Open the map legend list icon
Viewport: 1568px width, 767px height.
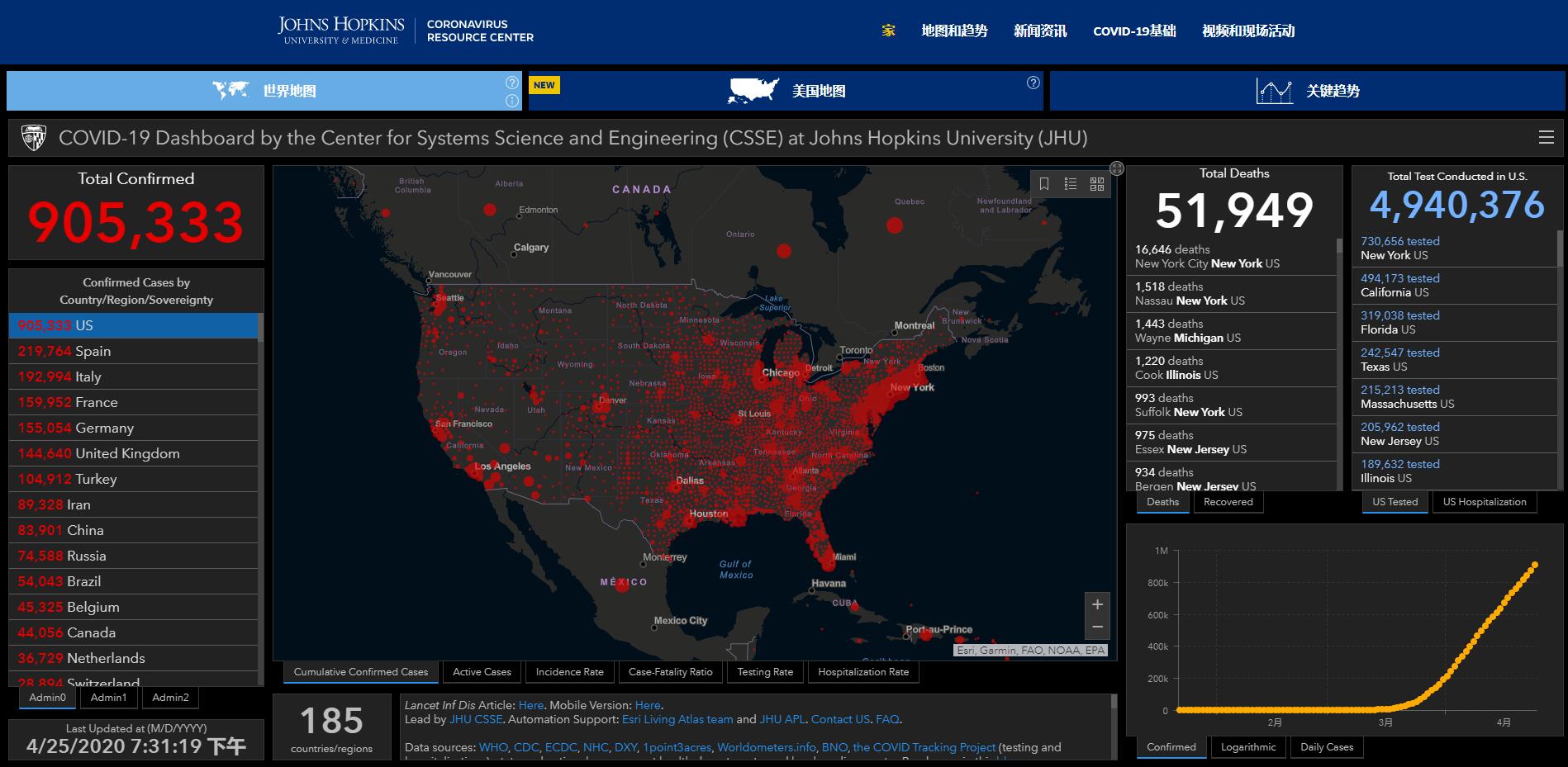[x=1071, y=184]
